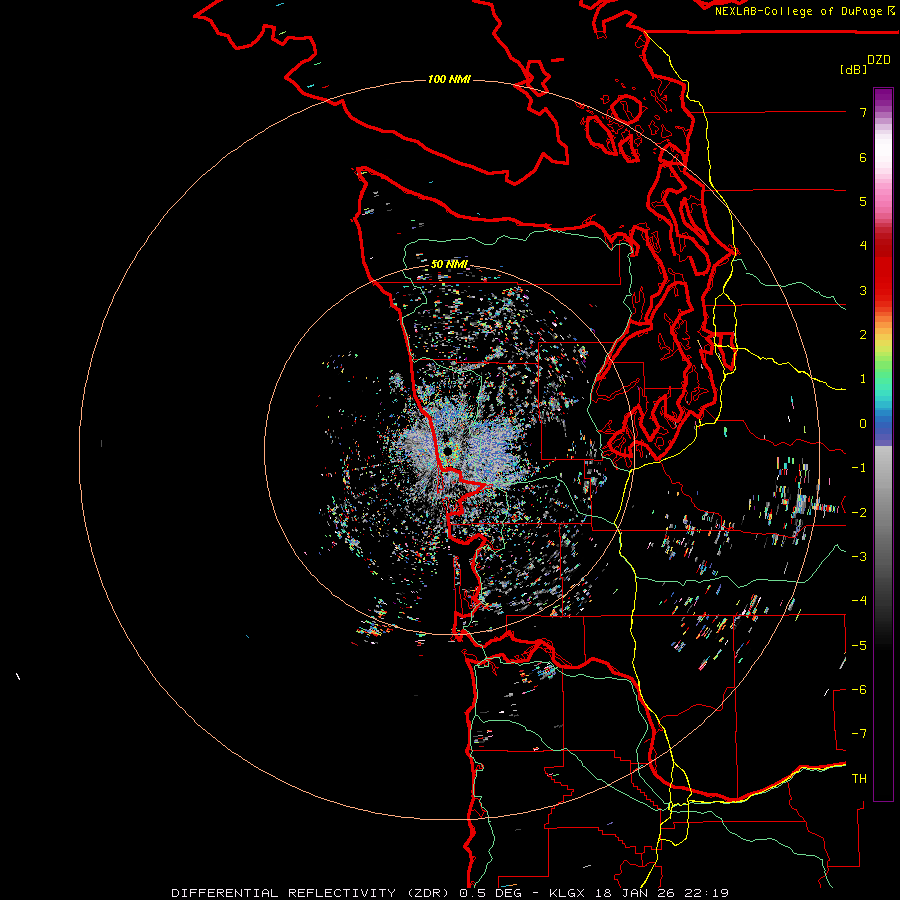Click the TH legend label

[x=859, y=779]
